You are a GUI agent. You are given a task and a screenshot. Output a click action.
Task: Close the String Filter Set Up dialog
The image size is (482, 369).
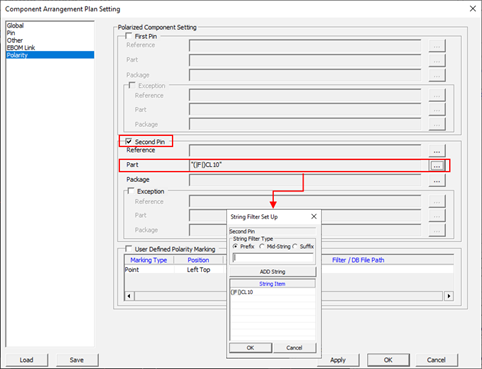point(314,217)
